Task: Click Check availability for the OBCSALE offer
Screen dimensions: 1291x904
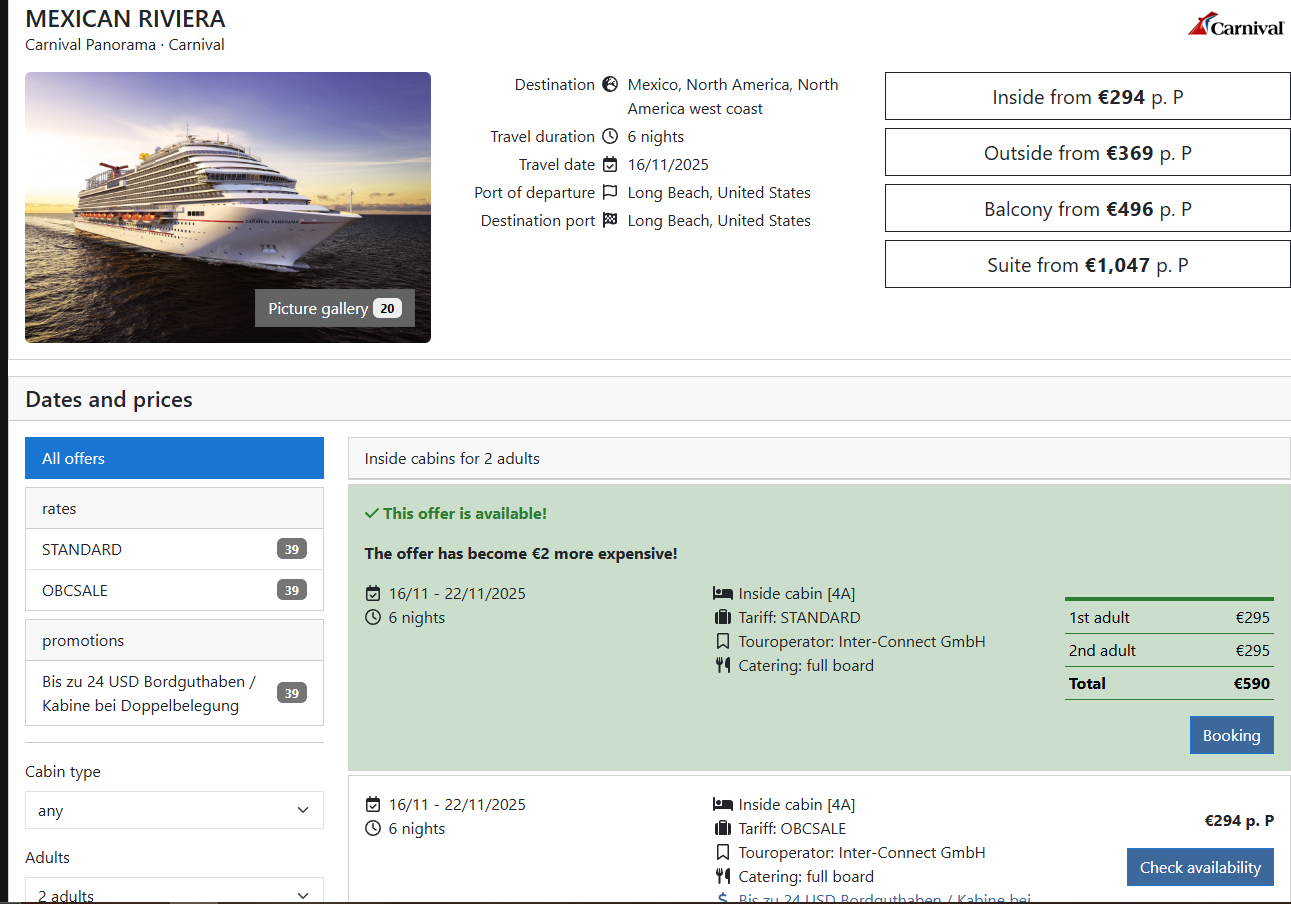Action: point(1200,867)
